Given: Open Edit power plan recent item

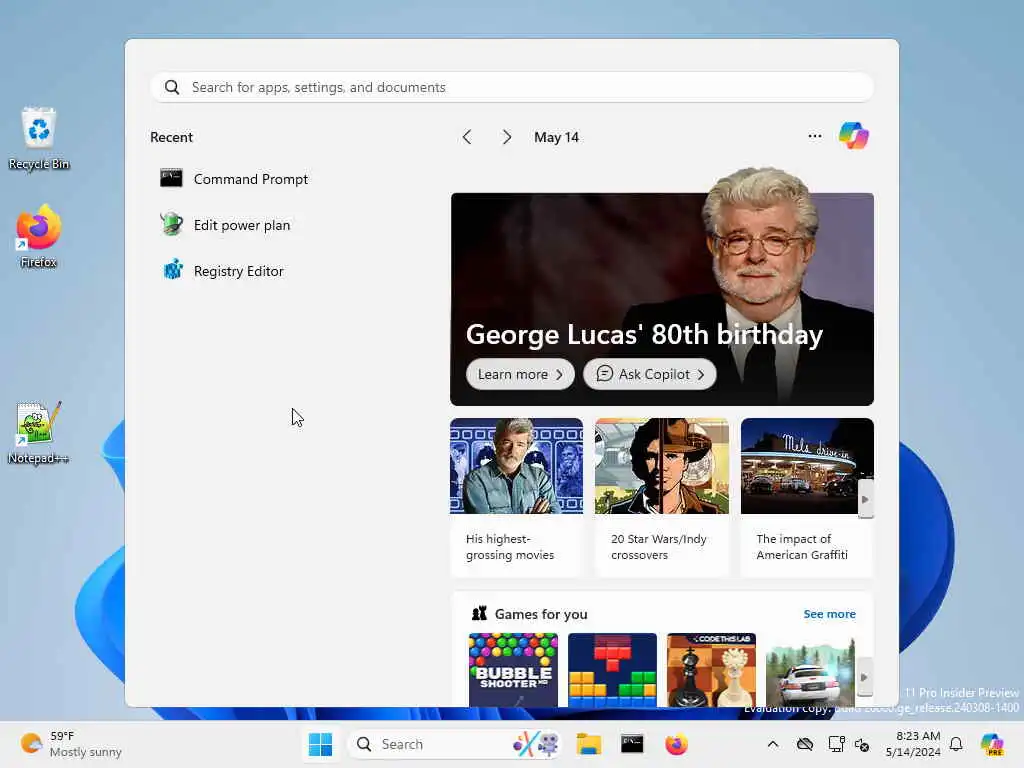Looking at the screenshot, I should (225, 225).
